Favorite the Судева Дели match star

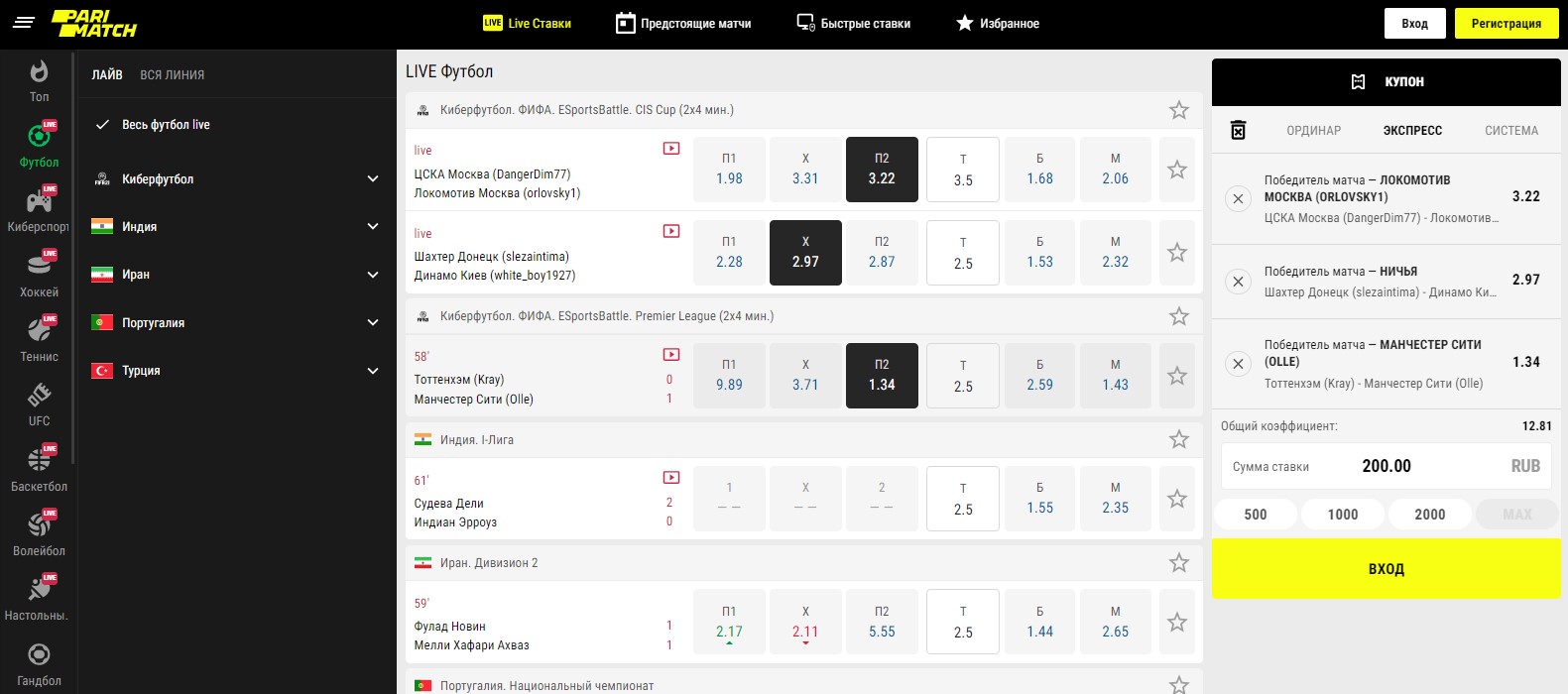coord(1177,499)
